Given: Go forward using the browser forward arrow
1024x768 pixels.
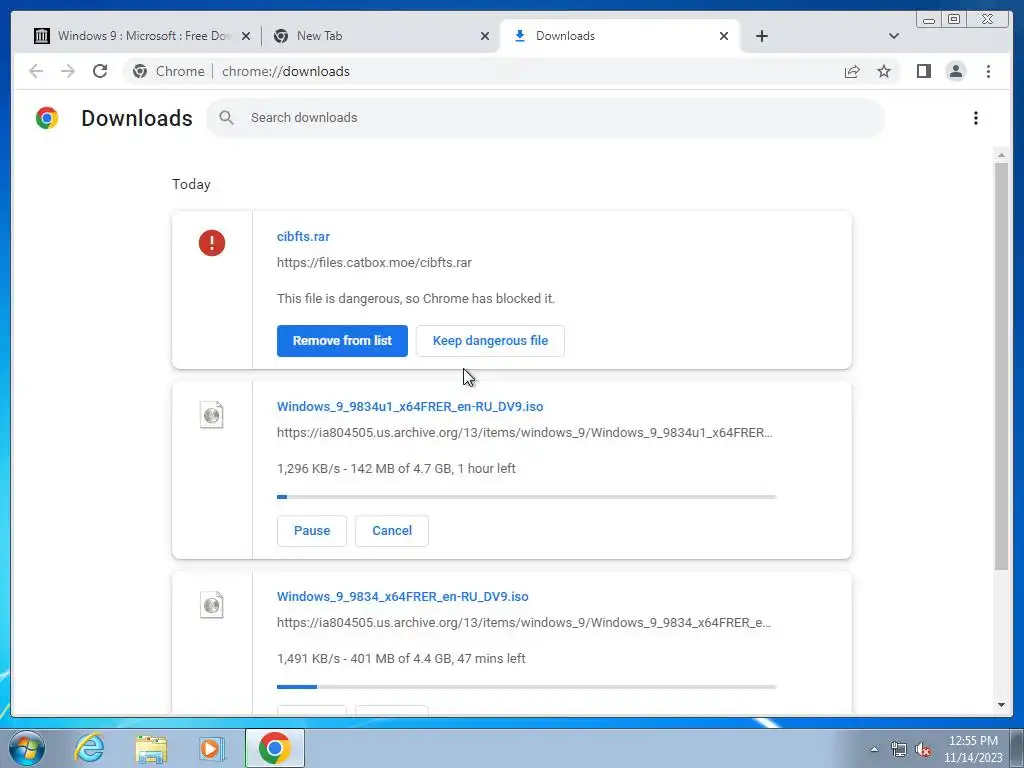Looking at the screenshot, I should [x=68, y=71].
